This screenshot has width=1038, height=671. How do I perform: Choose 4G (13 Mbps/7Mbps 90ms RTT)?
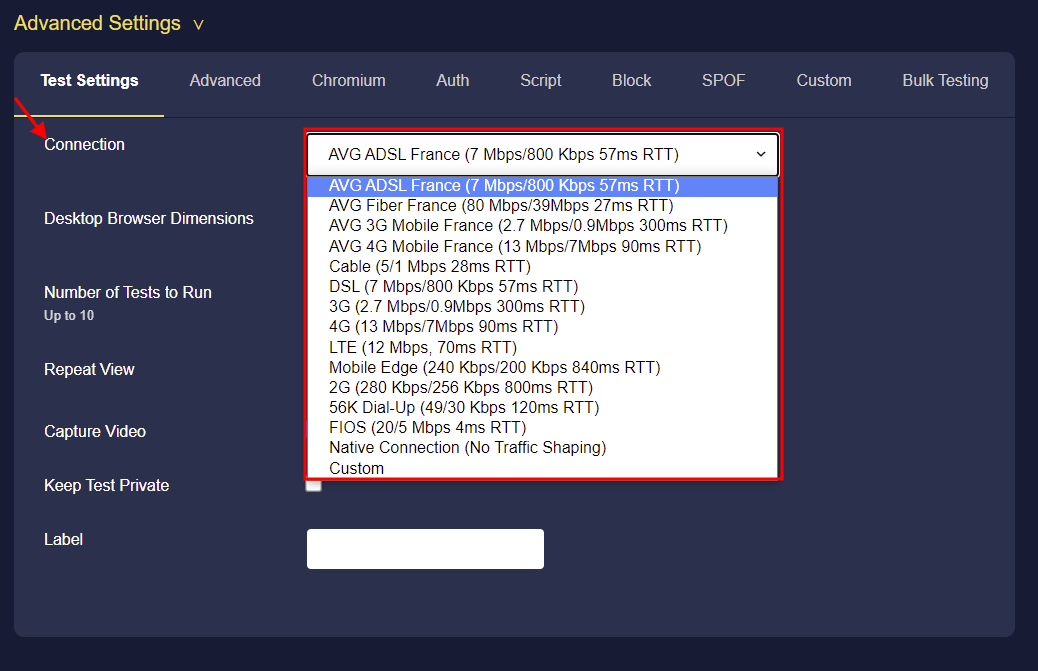point(543,327)
